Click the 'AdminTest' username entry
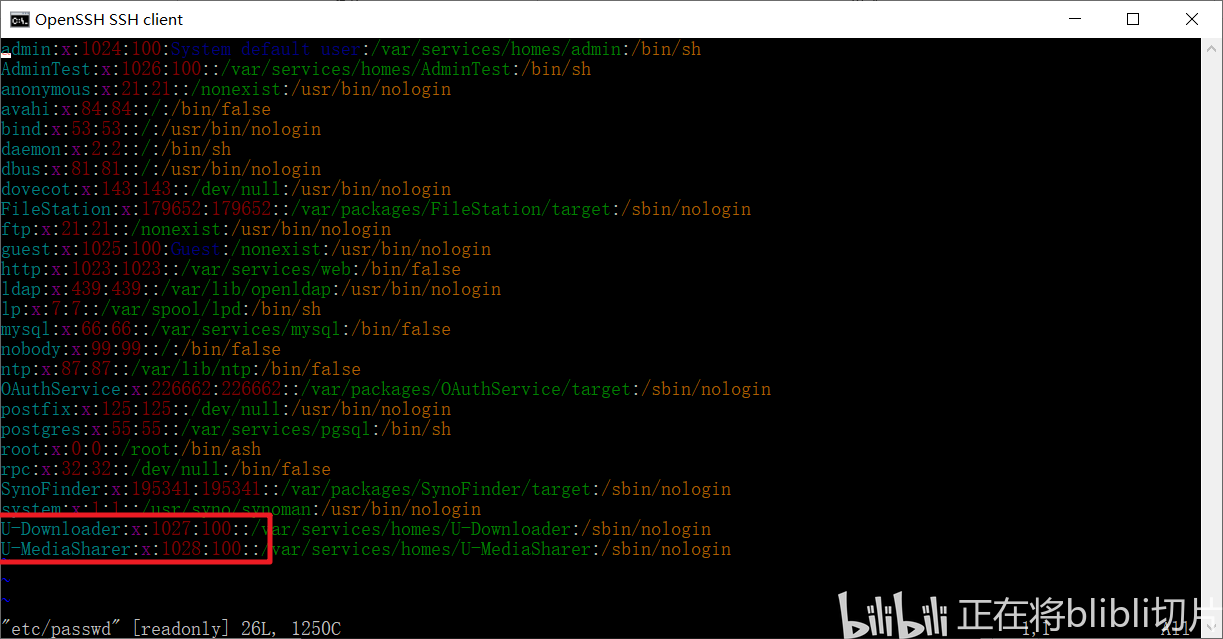Image resolution: width=1223 pixels, height=639 pixels. click(45, 69)
